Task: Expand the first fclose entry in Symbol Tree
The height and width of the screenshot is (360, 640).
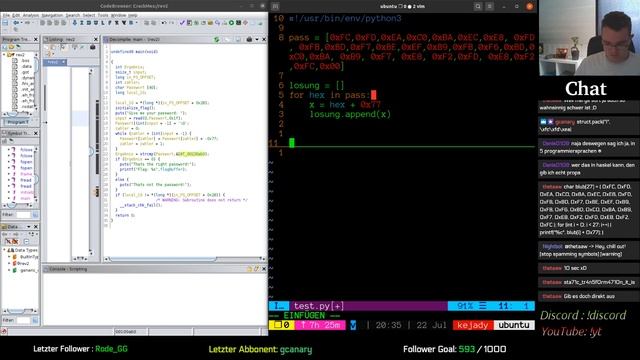Action: [x=9, y=149]
